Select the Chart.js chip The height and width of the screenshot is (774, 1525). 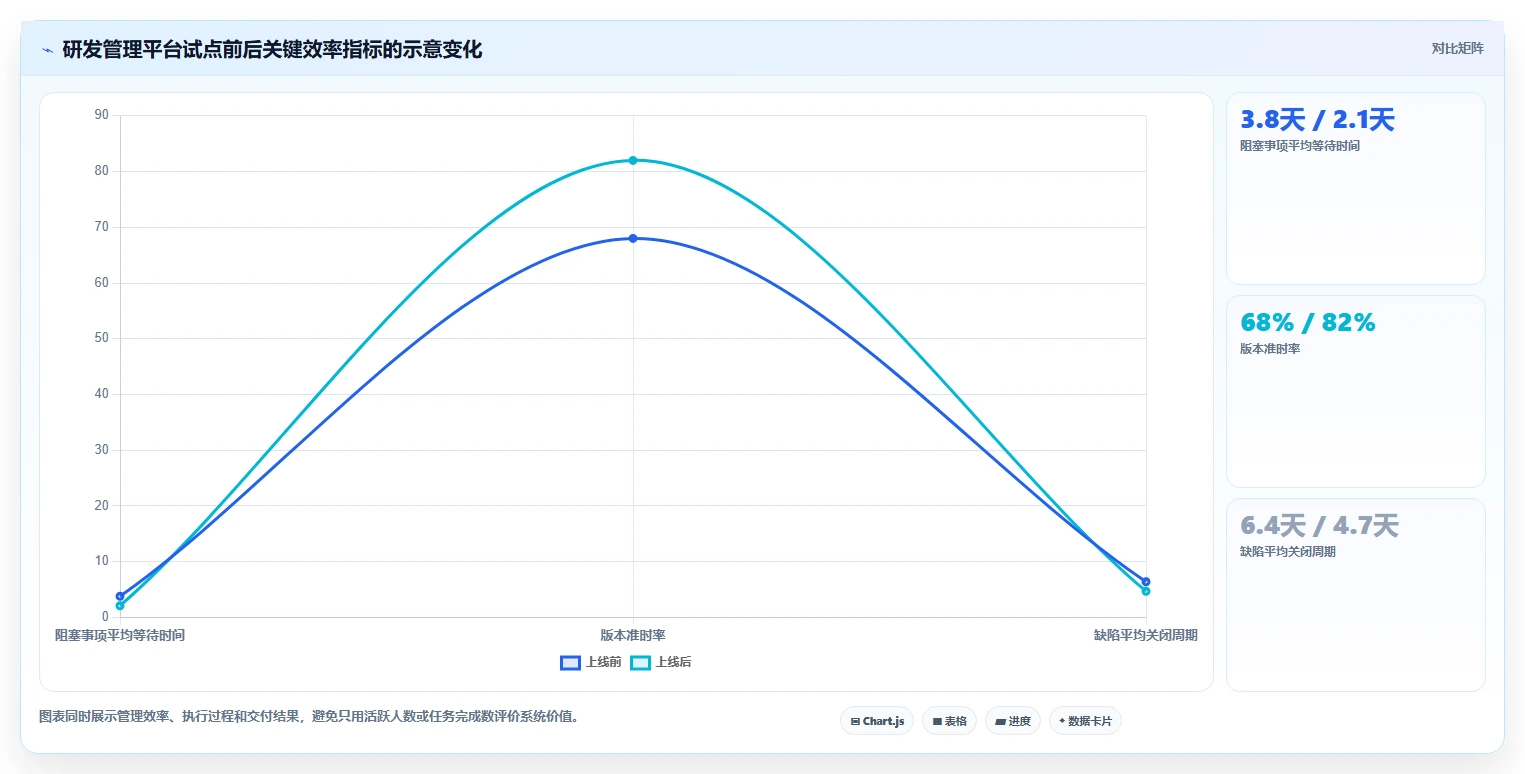point(877,721)
